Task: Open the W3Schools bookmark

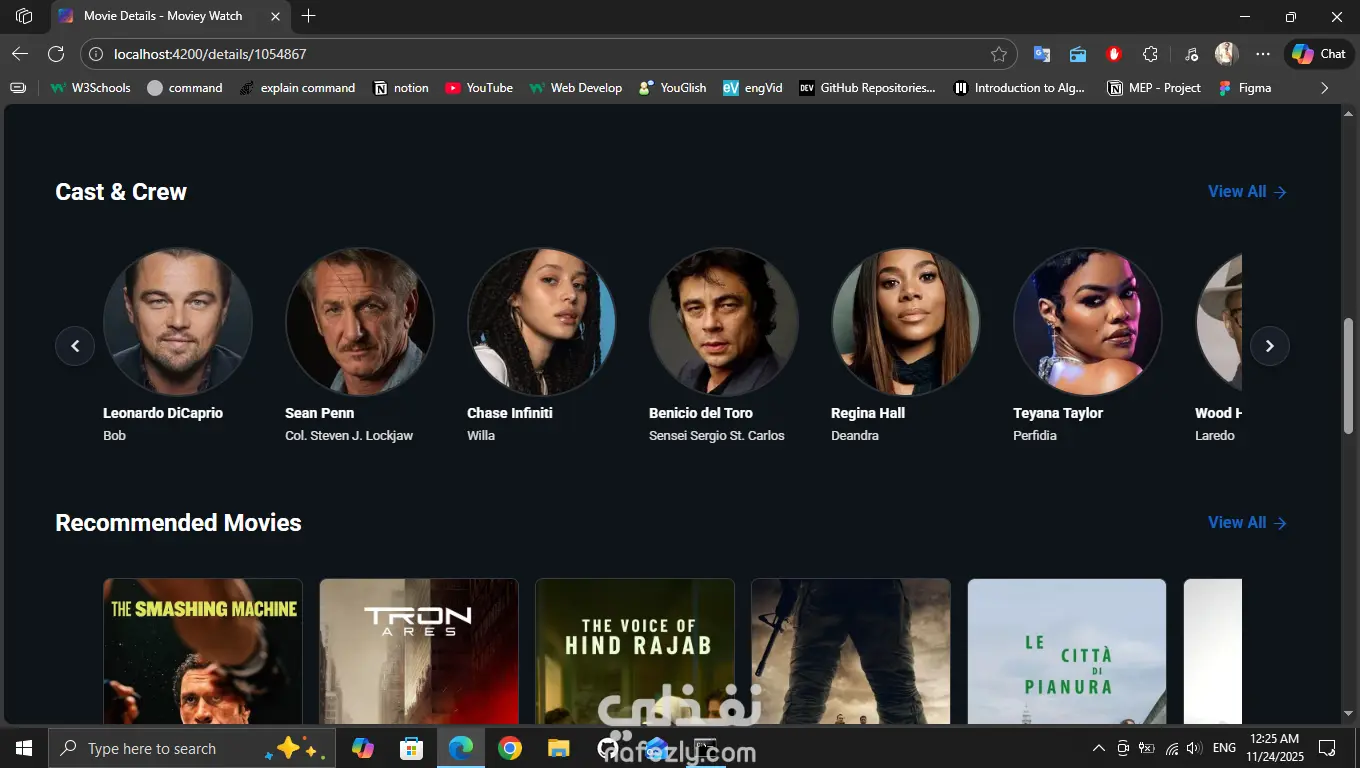Action: [x=90, y=88]
